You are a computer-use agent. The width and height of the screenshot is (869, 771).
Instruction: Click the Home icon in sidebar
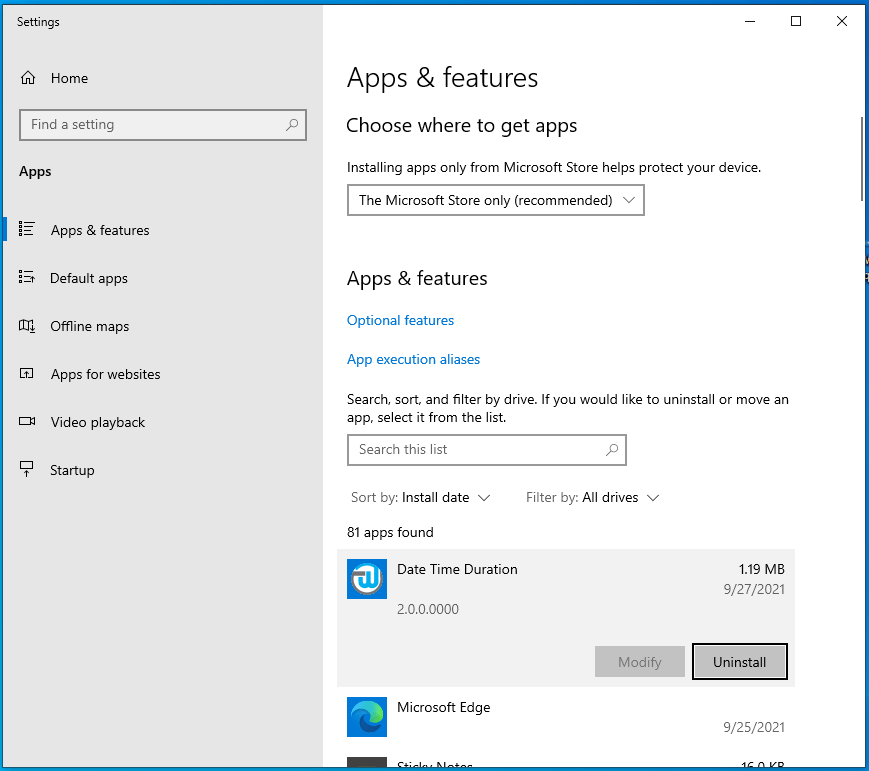click(28, 78)
